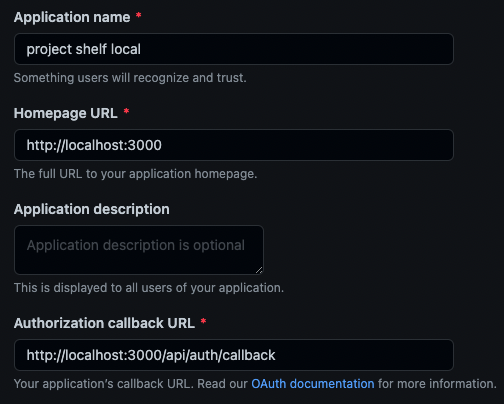
Task: Click the Application name input field
Action: point(234,49)
